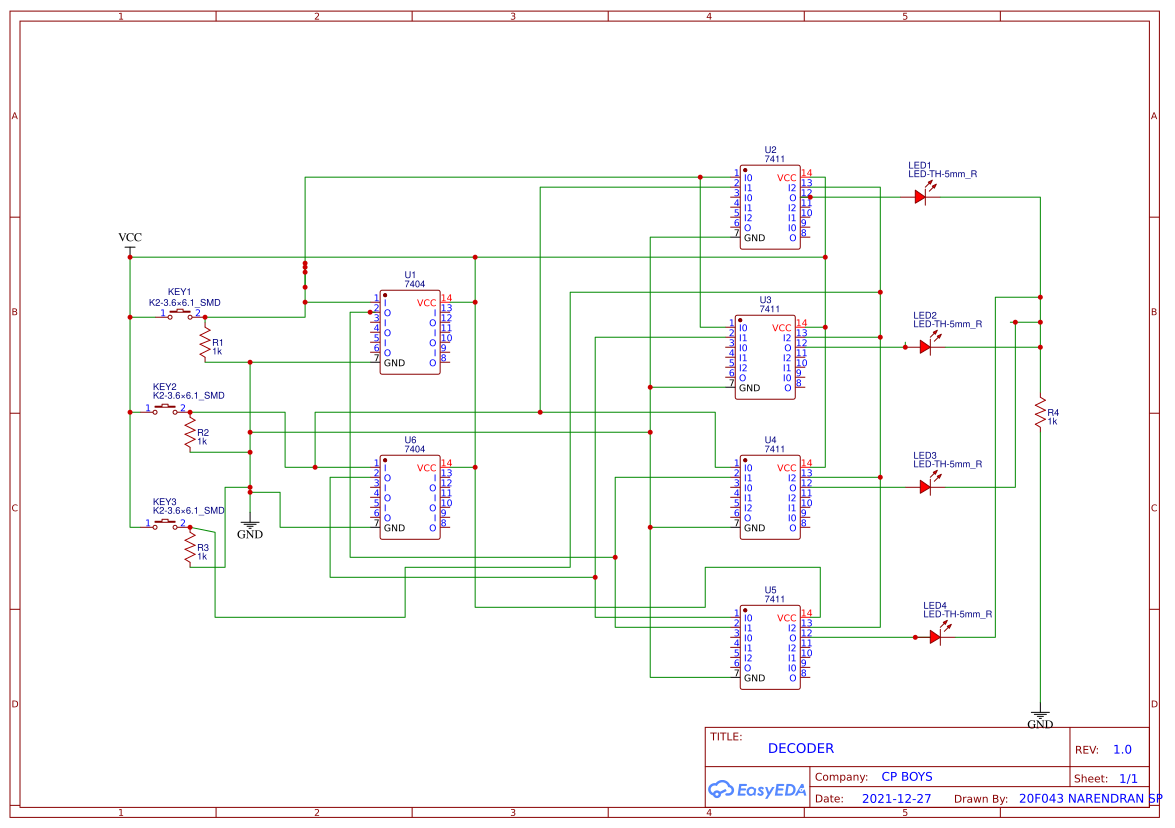Click the revision value 1.0

tap(1122, 749)
